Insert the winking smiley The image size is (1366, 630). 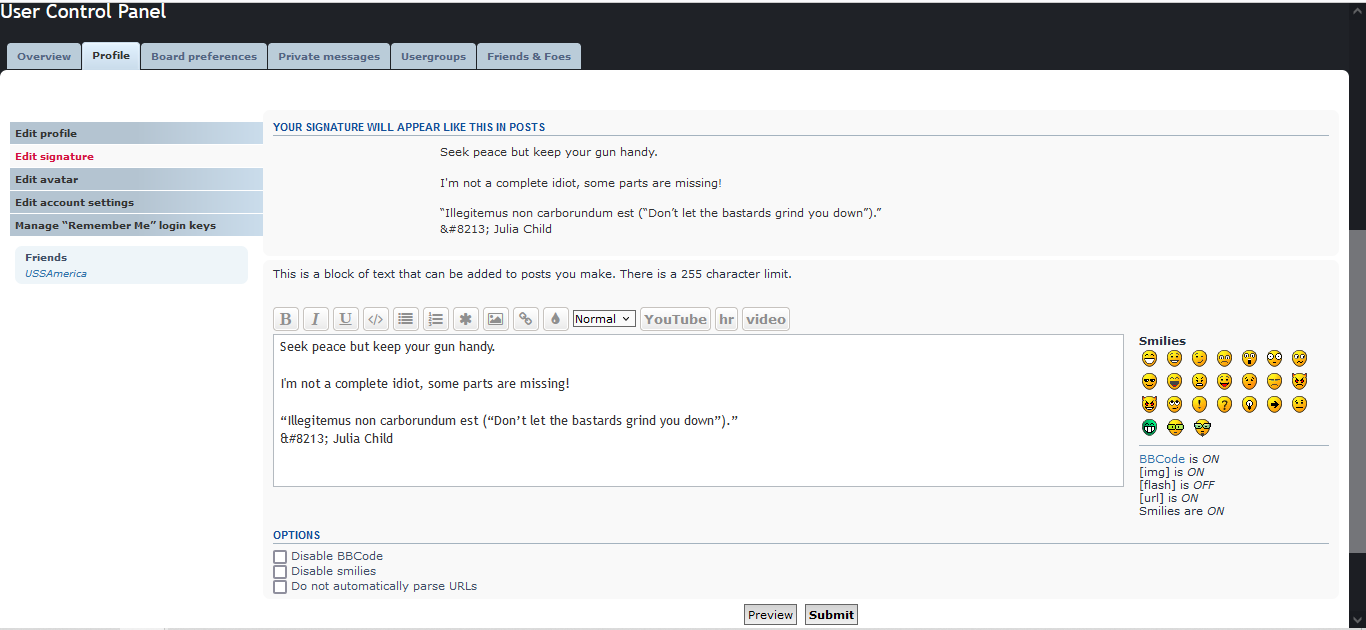tap(1199, 358)
